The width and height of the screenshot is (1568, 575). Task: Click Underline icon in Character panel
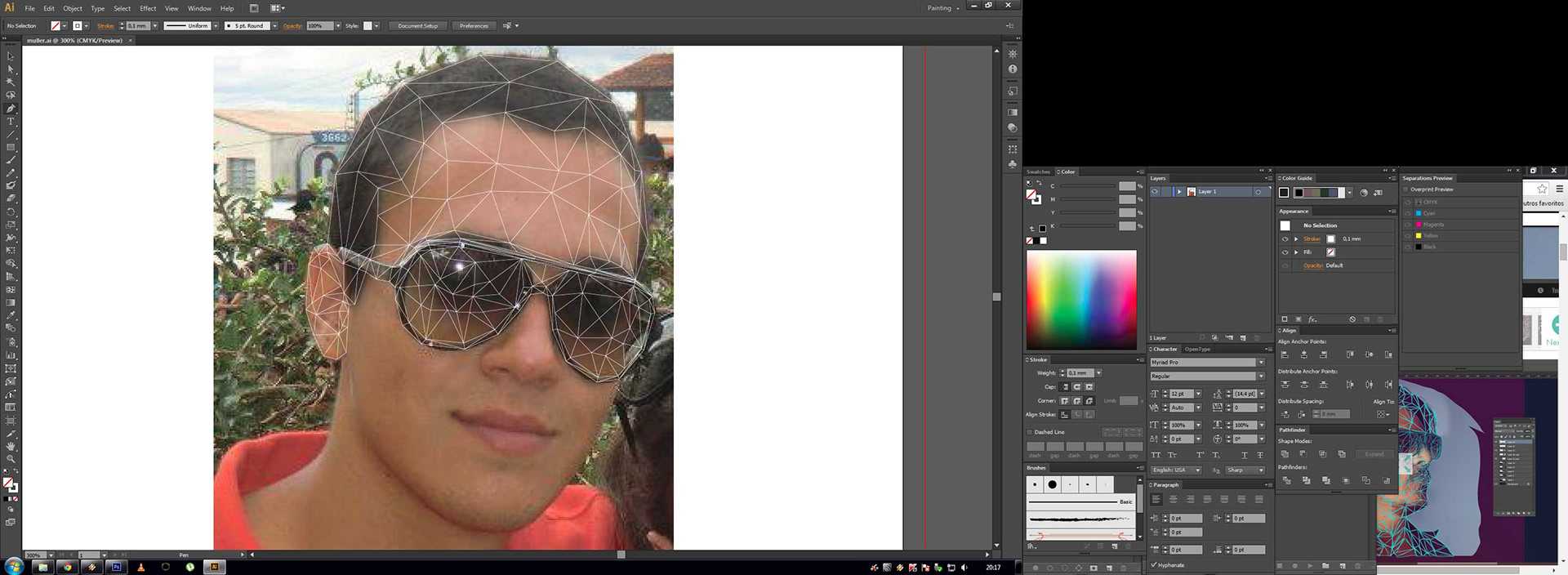(x=1244, y=455)
